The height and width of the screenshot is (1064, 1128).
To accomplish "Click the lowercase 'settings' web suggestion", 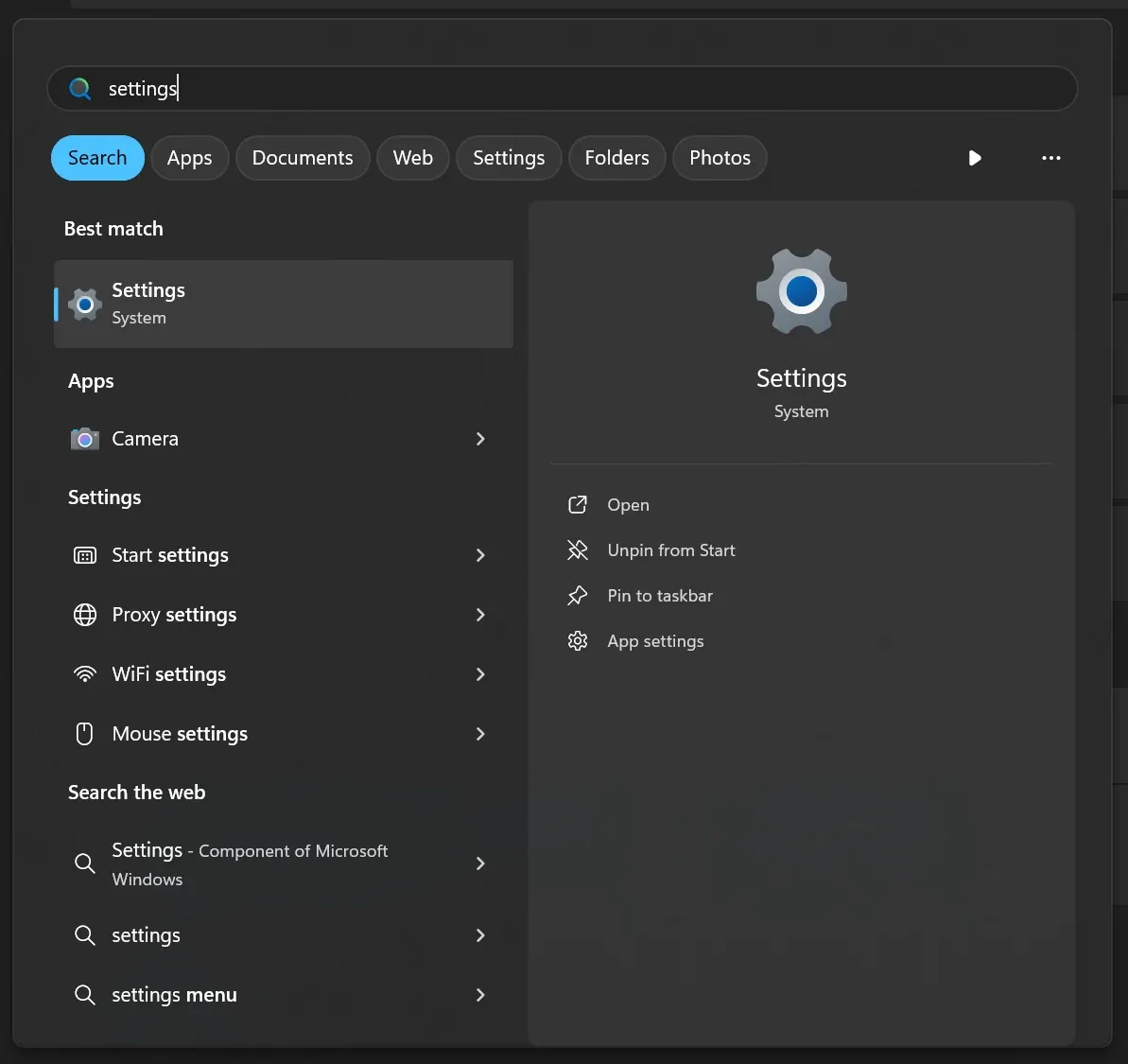I will tap(284, 935).
